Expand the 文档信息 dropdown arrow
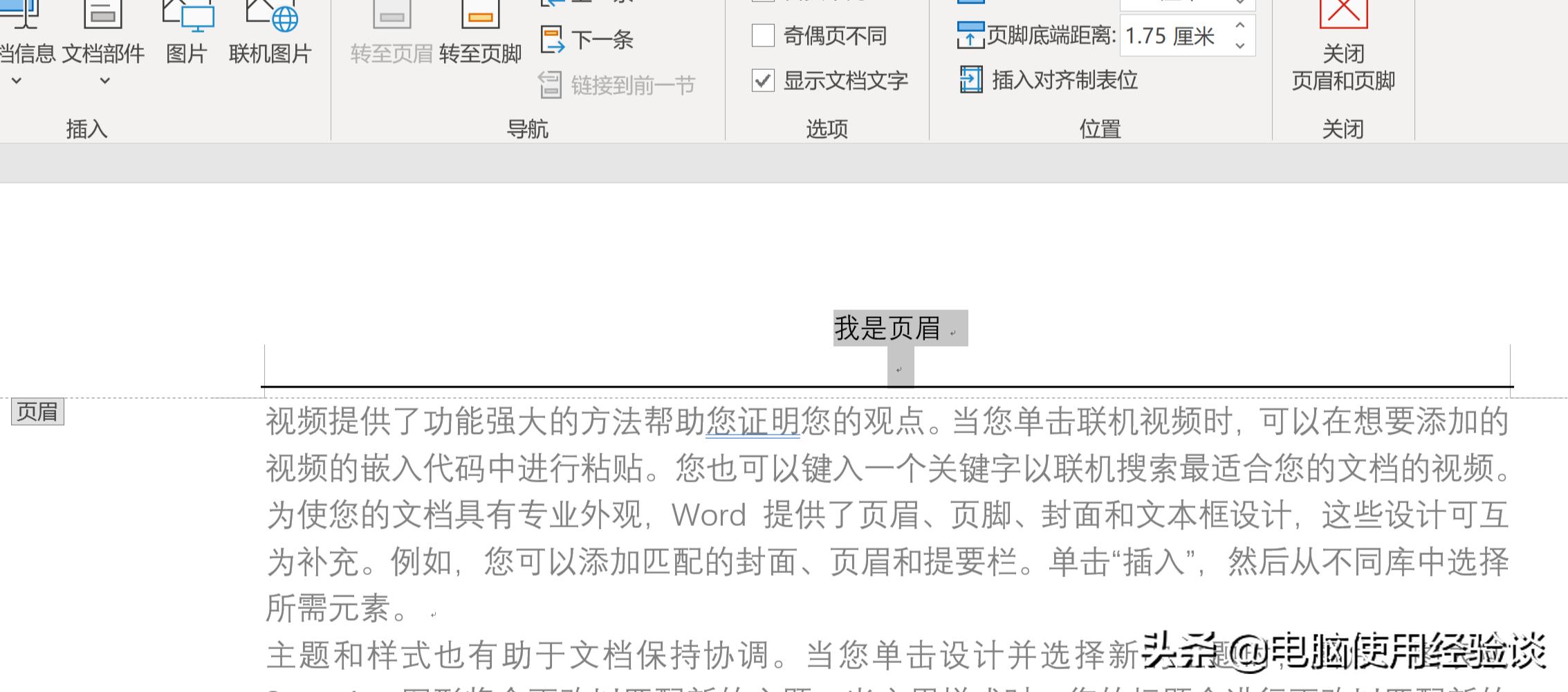Image resolution: width=1568 pixels, height=692 pixels. 17,80
